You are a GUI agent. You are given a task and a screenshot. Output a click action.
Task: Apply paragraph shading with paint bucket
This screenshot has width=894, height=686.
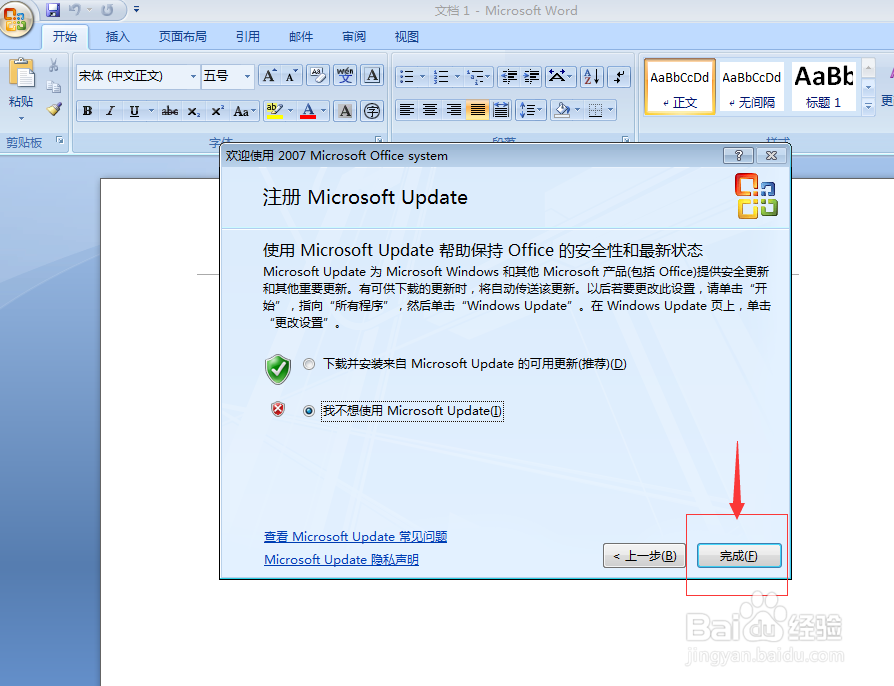click(562, 109)
